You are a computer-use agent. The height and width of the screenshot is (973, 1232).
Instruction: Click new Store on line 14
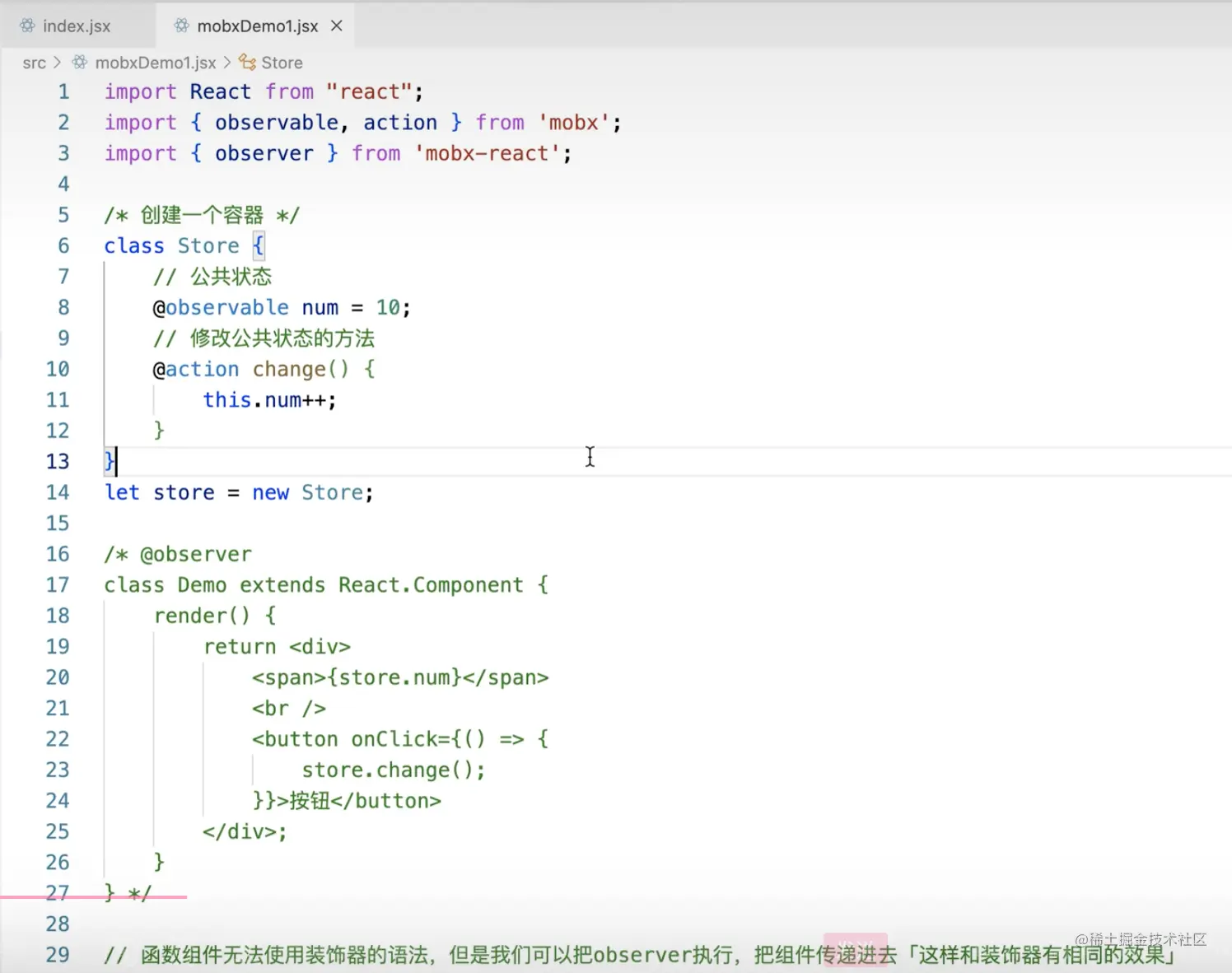pyautogui.click(x=308, y=492)
